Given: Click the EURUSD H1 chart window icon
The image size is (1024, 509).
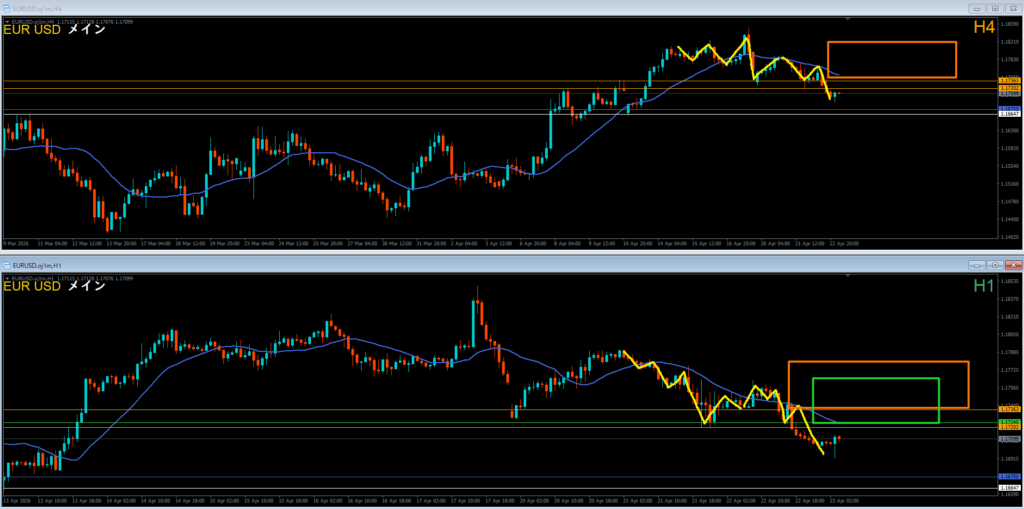Looking at the screenshot, I should pyautogui.click(x=6, y=266).
